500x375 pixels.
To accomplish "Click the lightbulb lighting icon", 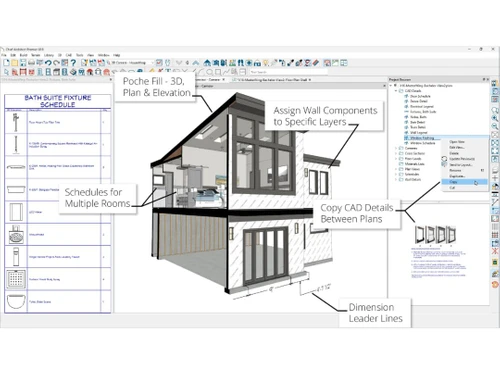I will 266,63.
